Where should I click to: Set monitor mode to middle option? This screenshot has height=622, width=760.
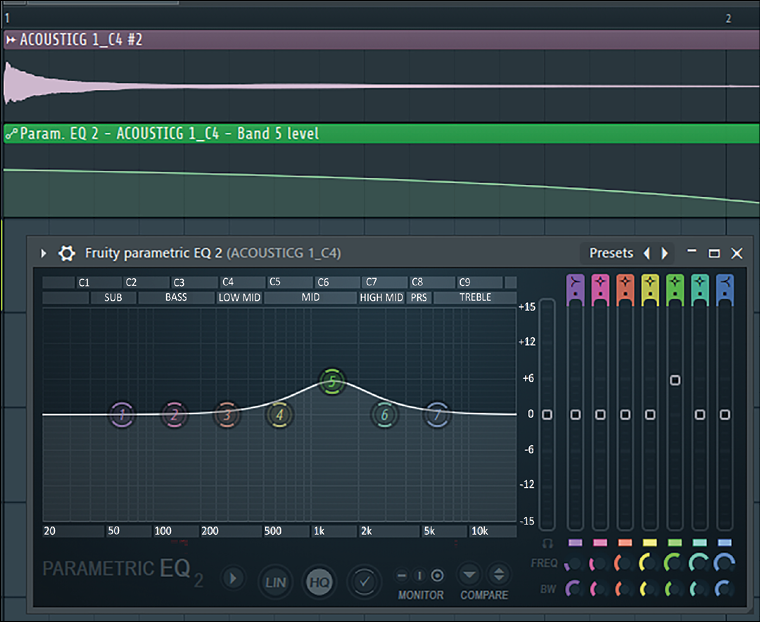click(419, 575)
